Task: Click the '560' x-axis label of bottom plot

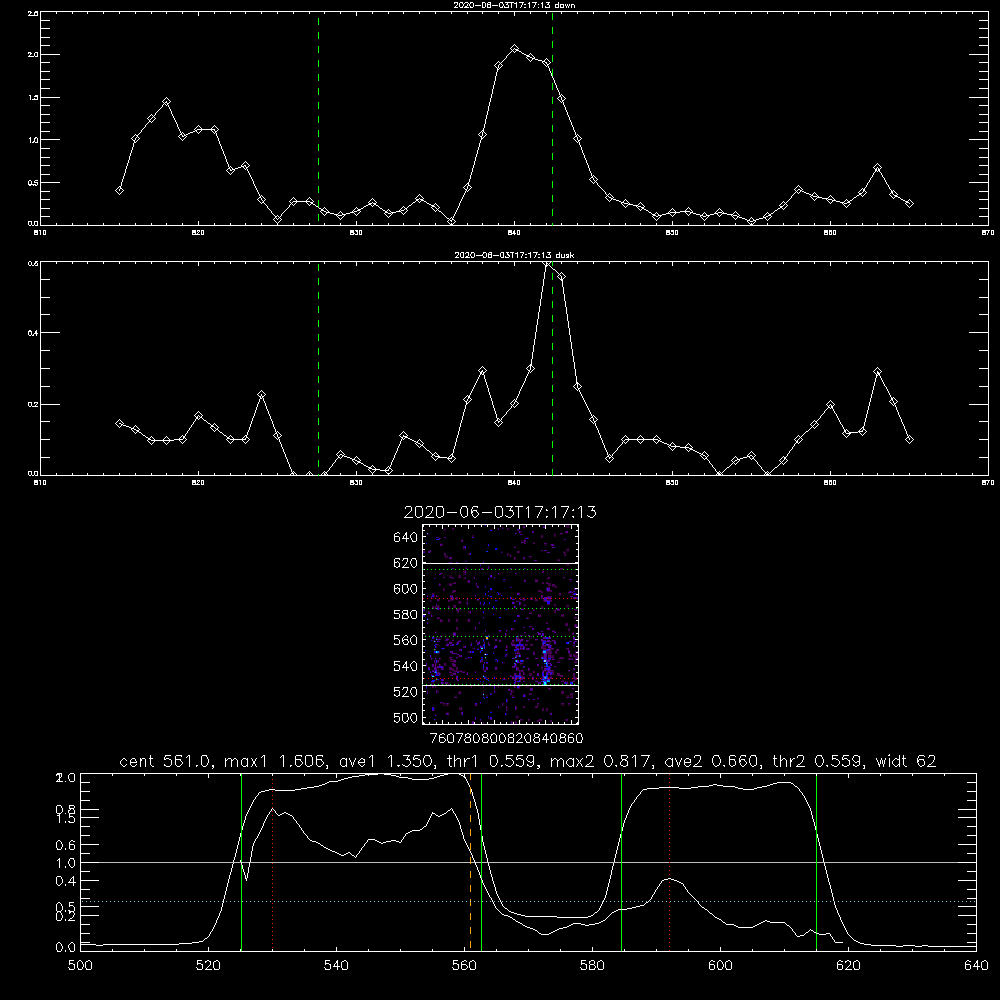Action: click(x=464, y=966)
